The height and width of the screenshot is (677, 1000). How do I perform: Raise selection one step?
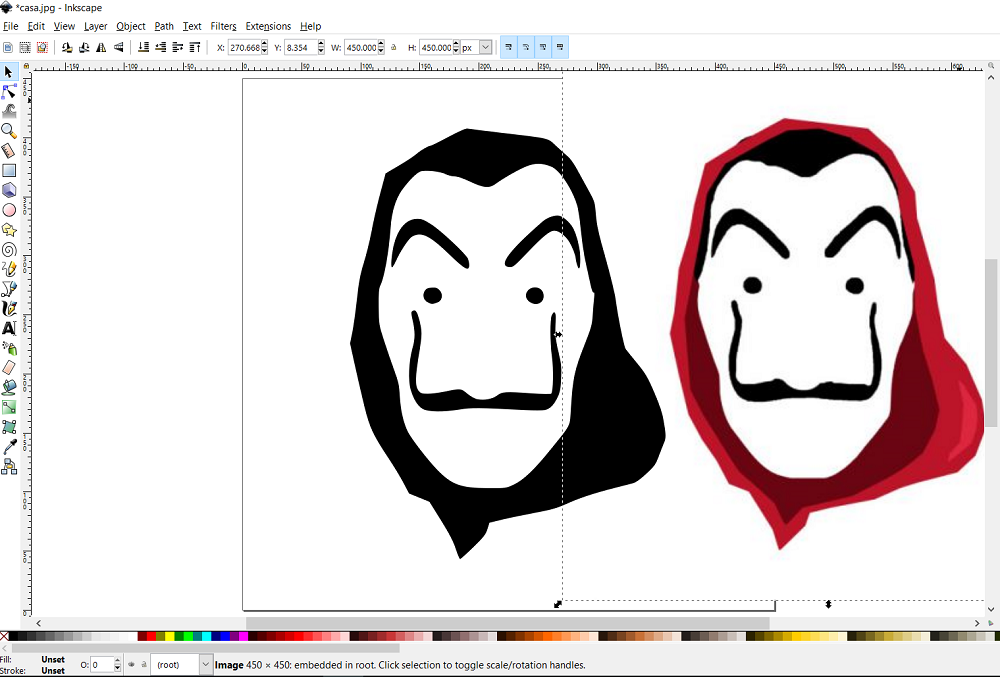point(178,47)
